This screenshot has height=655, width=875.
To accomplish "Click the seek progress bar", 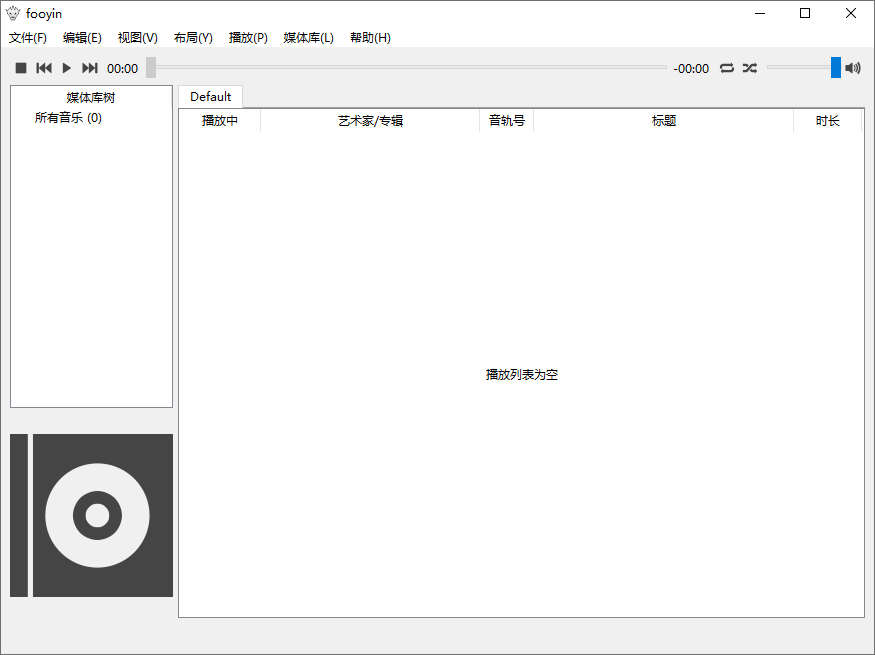I will pyautogui.click(x=400, y=68).
